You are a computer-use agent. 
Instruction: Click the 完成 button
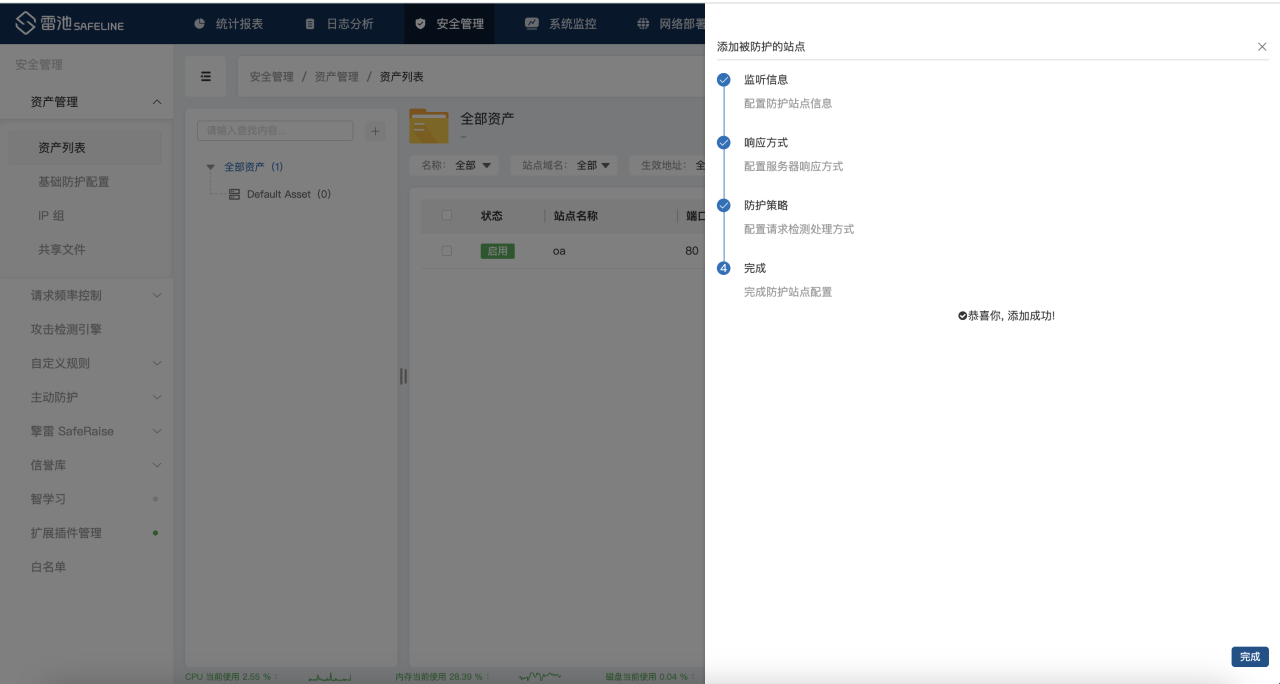pos(1250,657)
